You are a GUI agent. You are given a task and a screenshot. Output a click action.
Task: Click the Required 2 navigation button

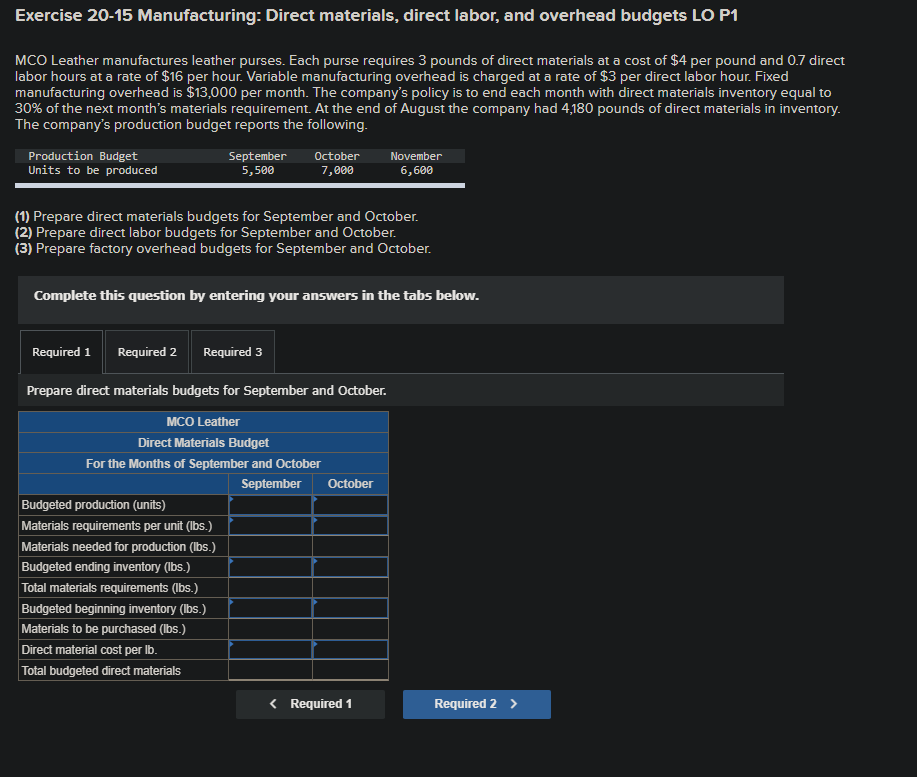click(476, 704)
